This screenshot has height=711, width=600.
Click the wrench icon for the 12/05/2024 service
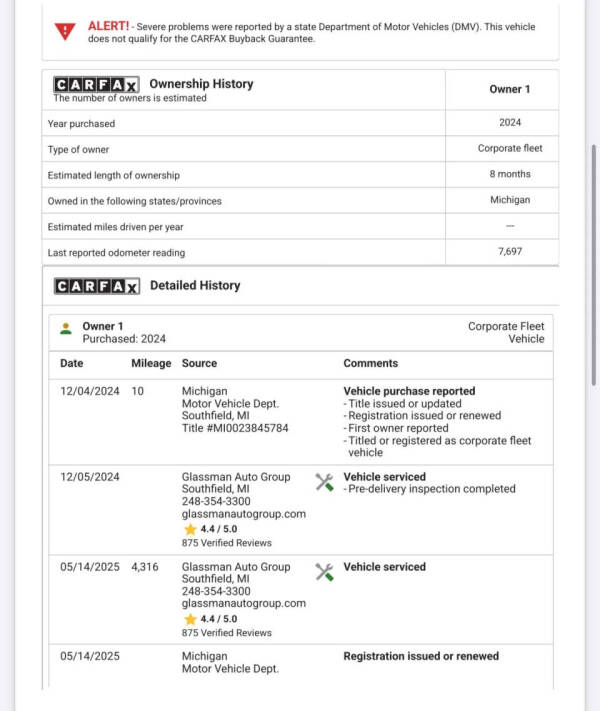(324, 482)
